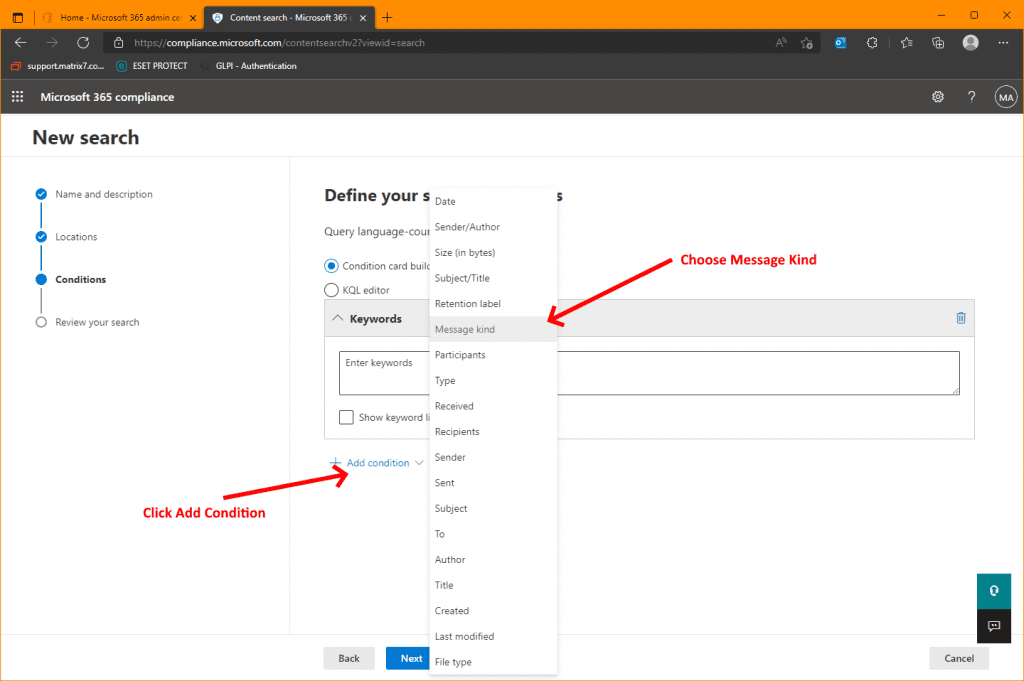This screenshot has height=681, width=1024.
Task: Open the Outlook browser extension
Action: click(840, 43)
